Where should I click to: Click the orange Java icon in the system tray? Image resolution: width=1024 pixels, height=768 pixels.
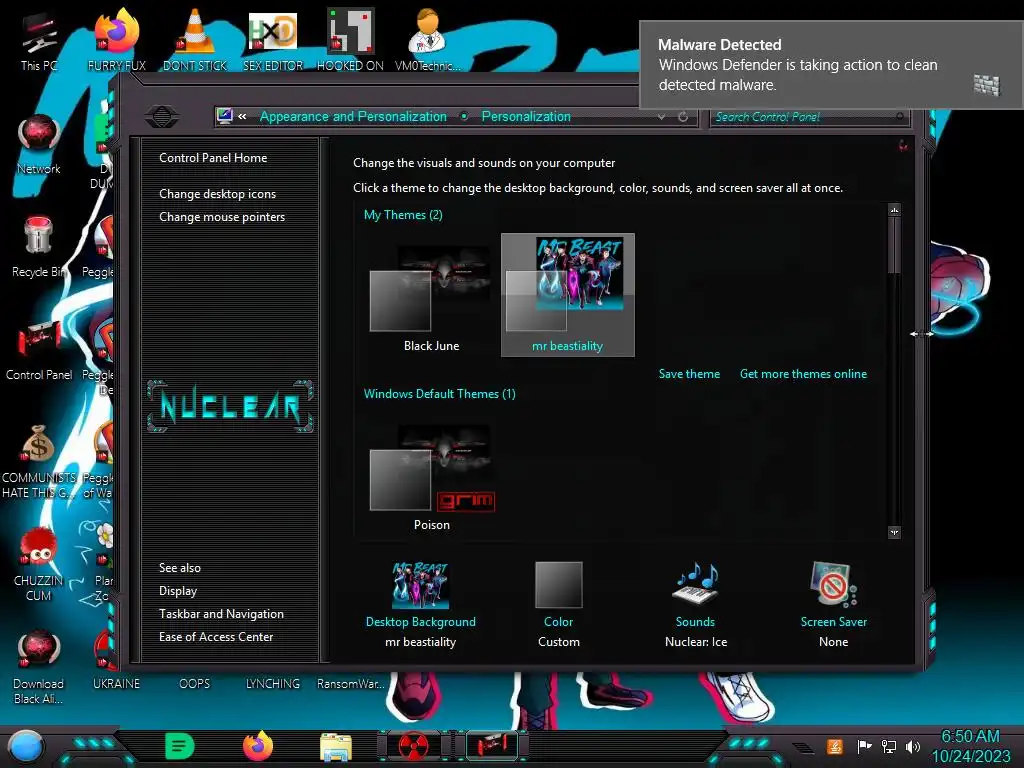coord(834,746)
